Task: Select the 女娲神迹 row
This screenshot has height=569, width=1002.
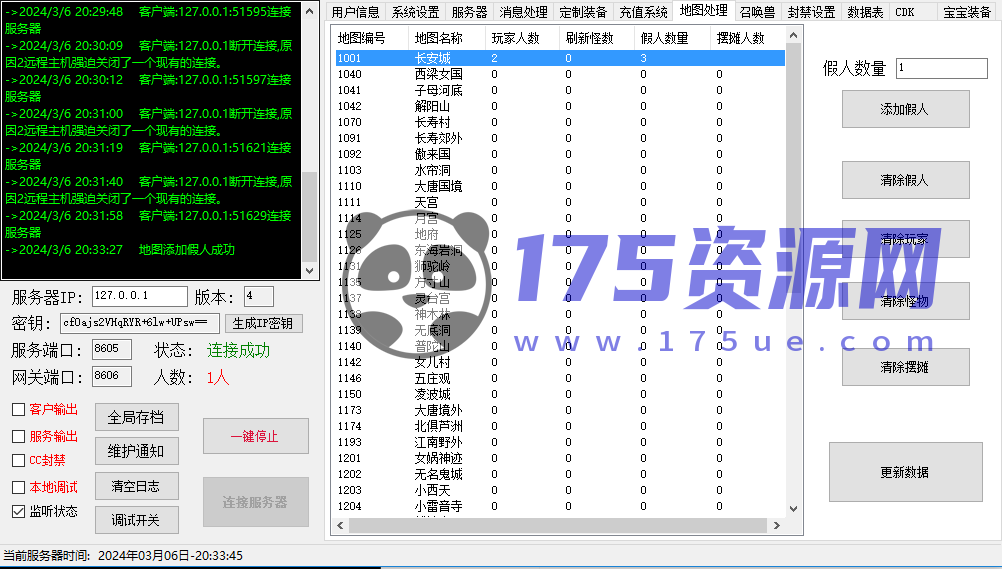Action: point(560,458)
